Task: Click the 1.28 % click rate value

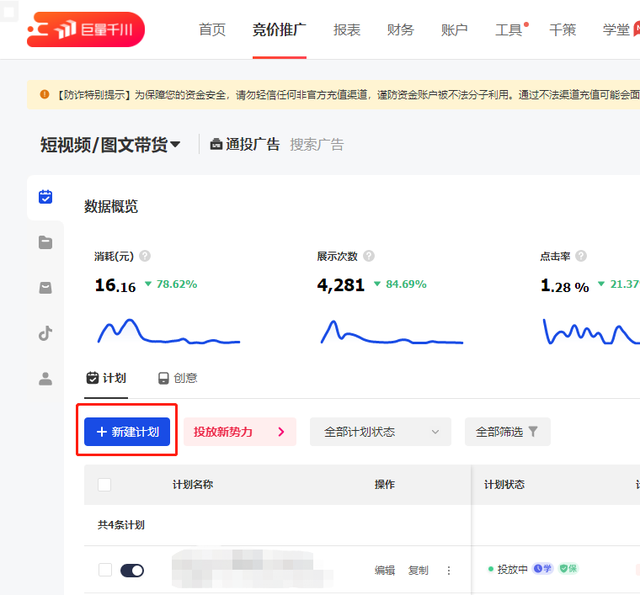Action: pyautogui.click(x=564, y=285)
